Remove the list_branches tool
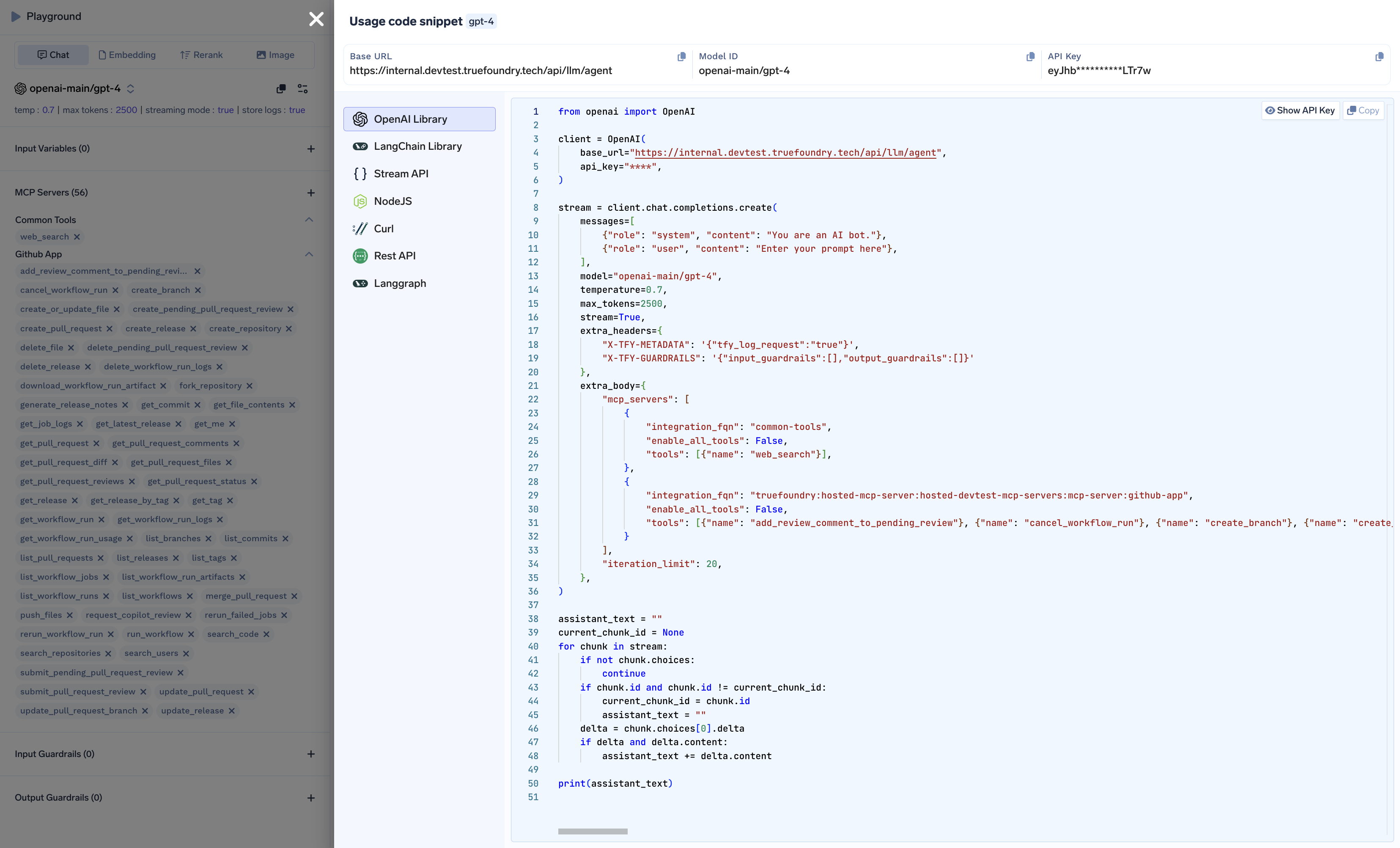 (208, 538)
